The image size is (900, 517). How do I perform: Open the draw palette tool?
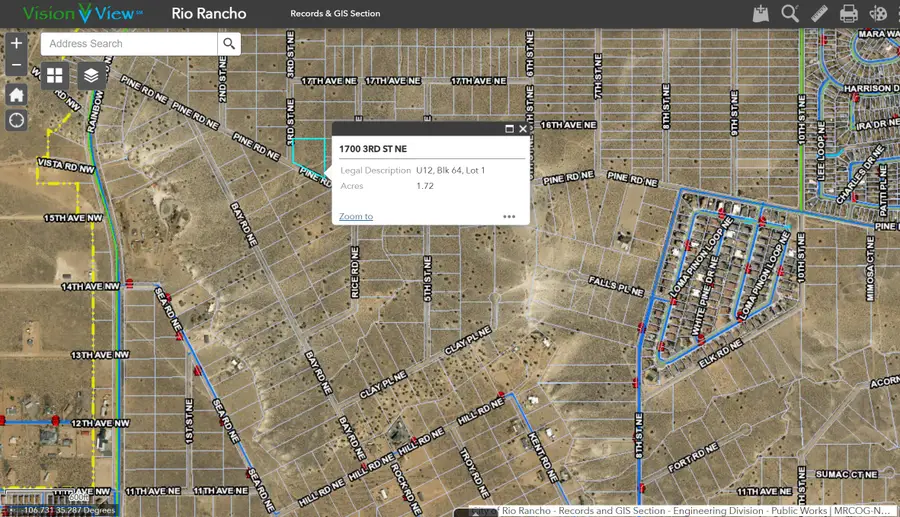(x=878, y=14)
